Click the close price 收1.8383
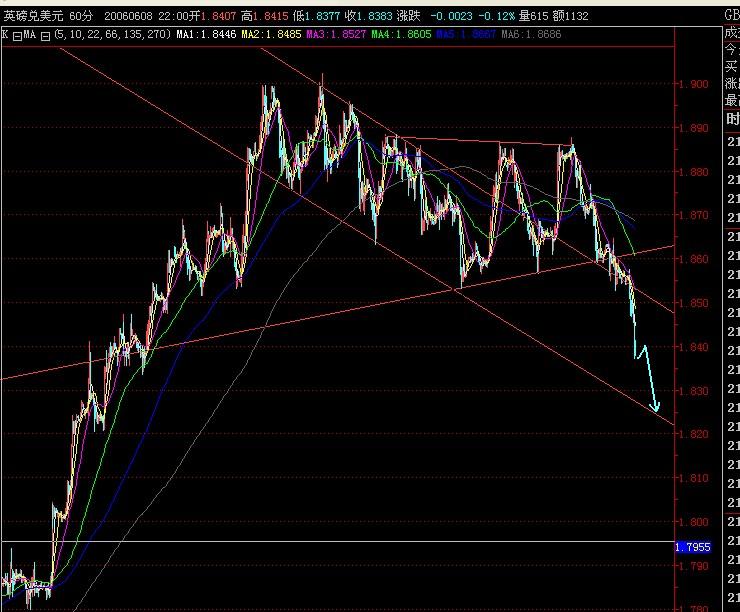This screenshot has height=612, width=740. pos(368,17)
